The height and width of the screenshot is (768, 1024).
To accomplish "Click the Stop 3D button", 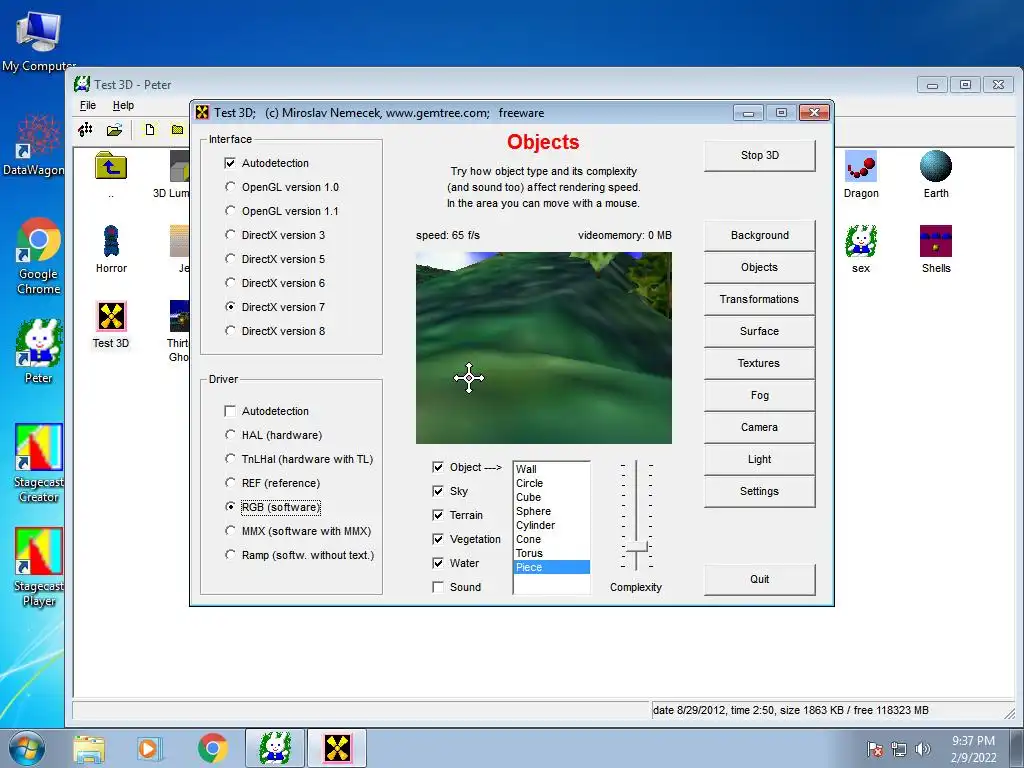I will click(760, 155).
